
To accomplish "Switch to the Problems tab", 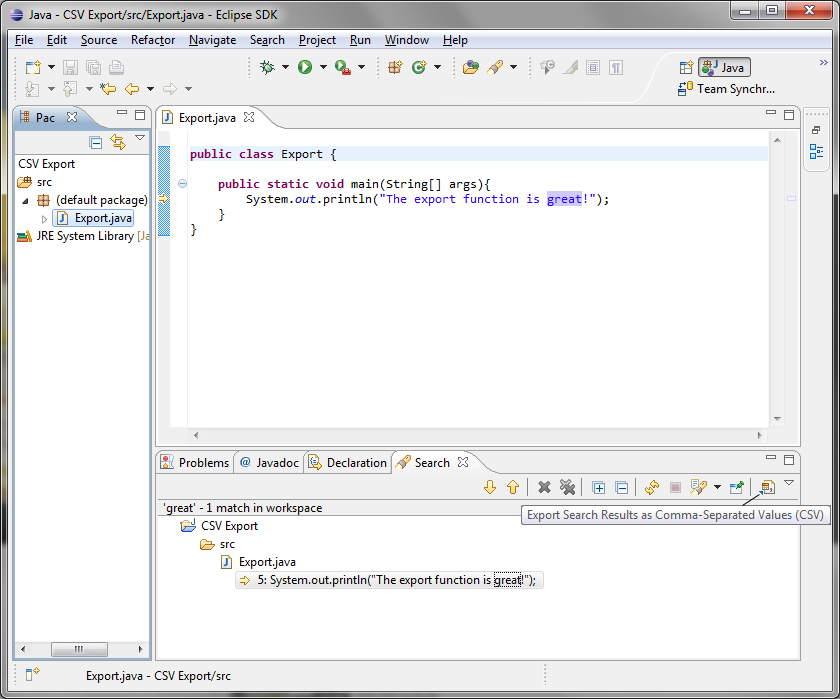I will click(x=195, y=462).
